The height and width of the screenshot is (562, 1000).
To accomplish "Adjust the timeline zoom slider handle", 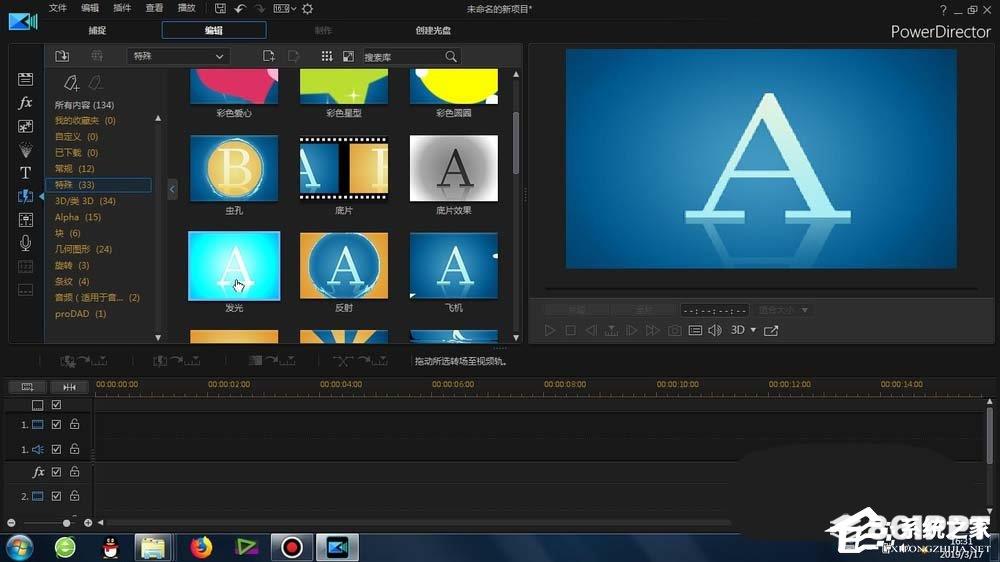I will pyautogui.click(x=66, y=523).
